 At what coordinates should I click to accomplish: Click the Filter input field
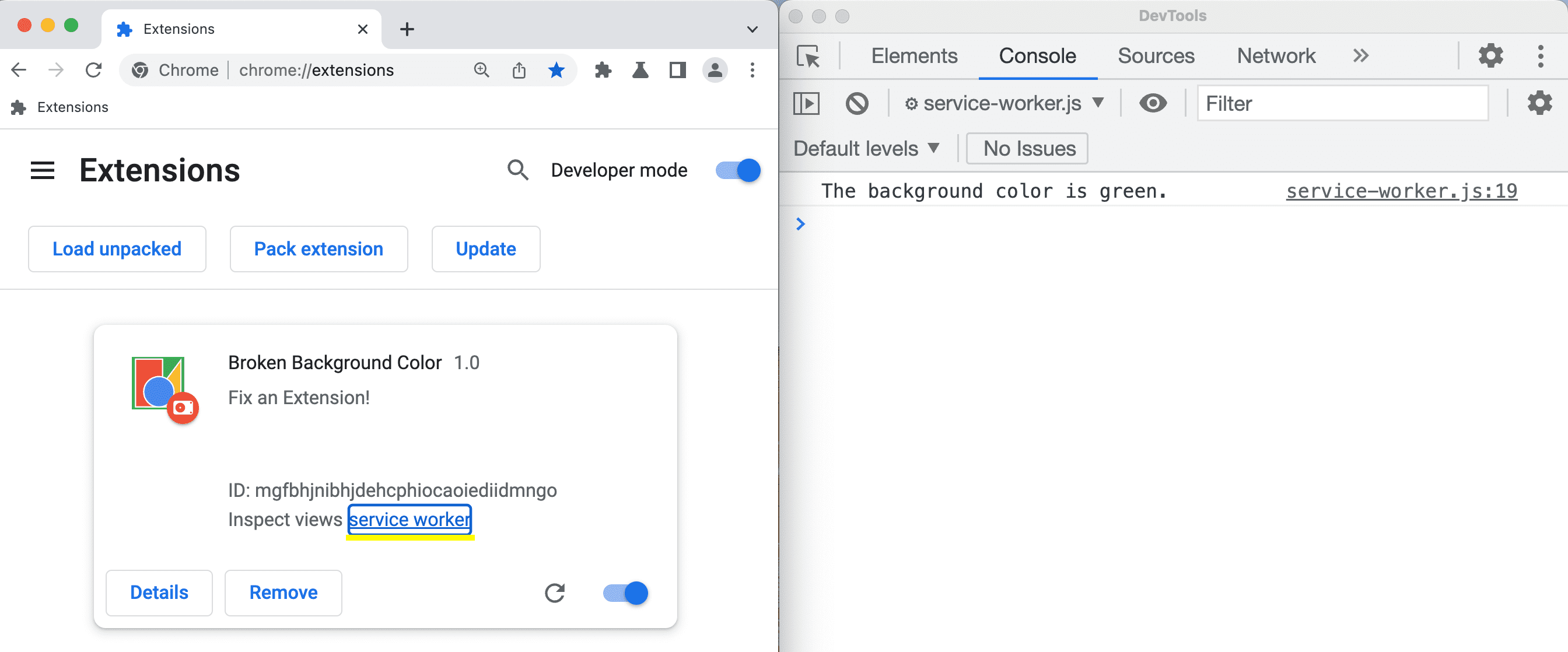pyautogui.click(x=1345, y=104)
